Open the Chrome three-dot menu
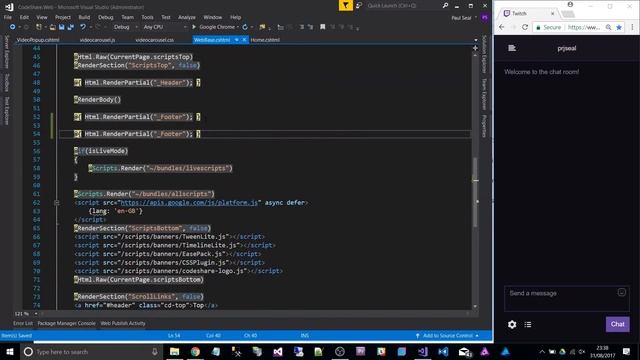The width and height of the screenshot is (640, 360). (x=632, y=27)
